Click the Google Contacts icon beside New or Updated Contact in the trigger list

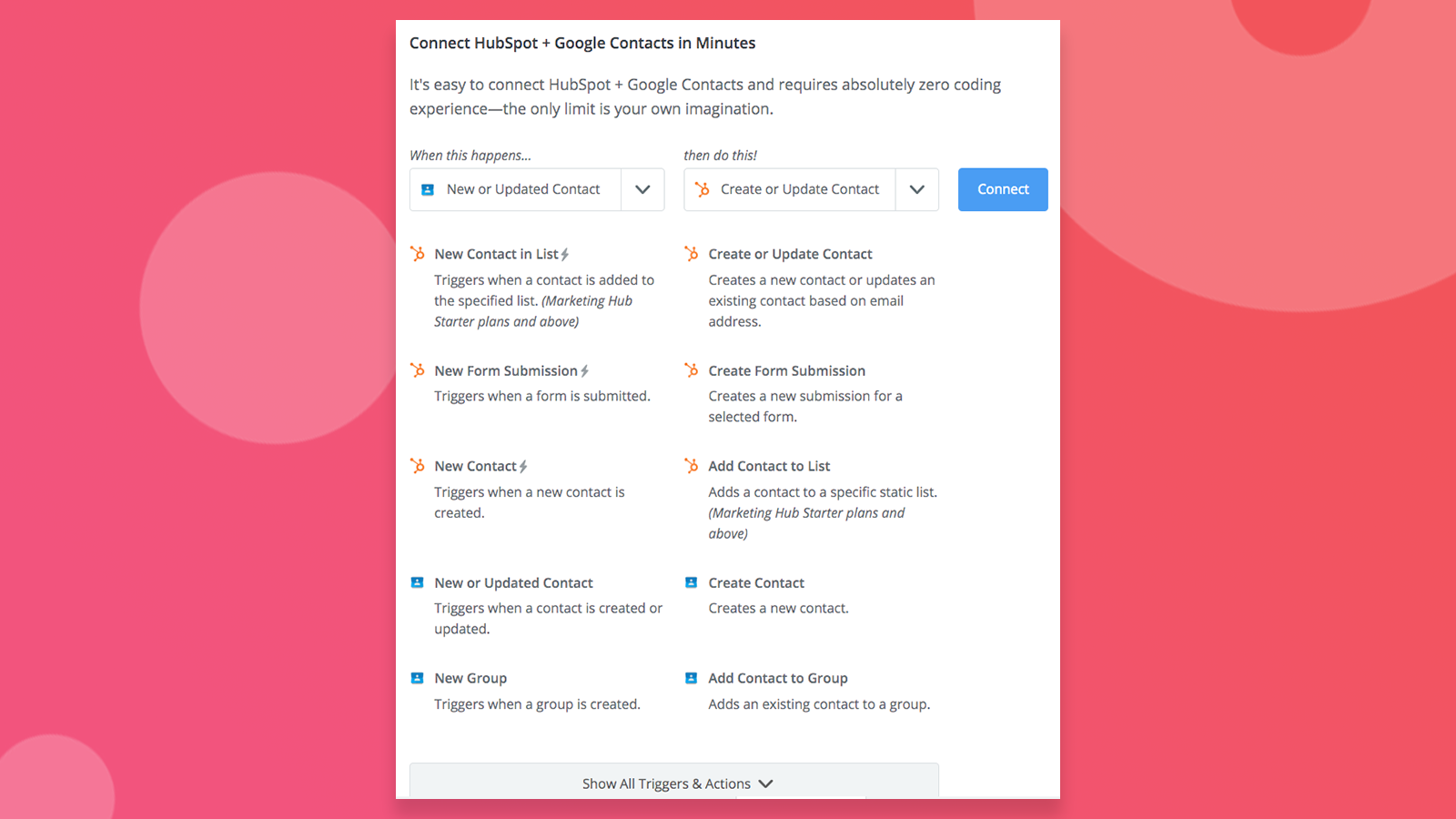tap(418, 582)
